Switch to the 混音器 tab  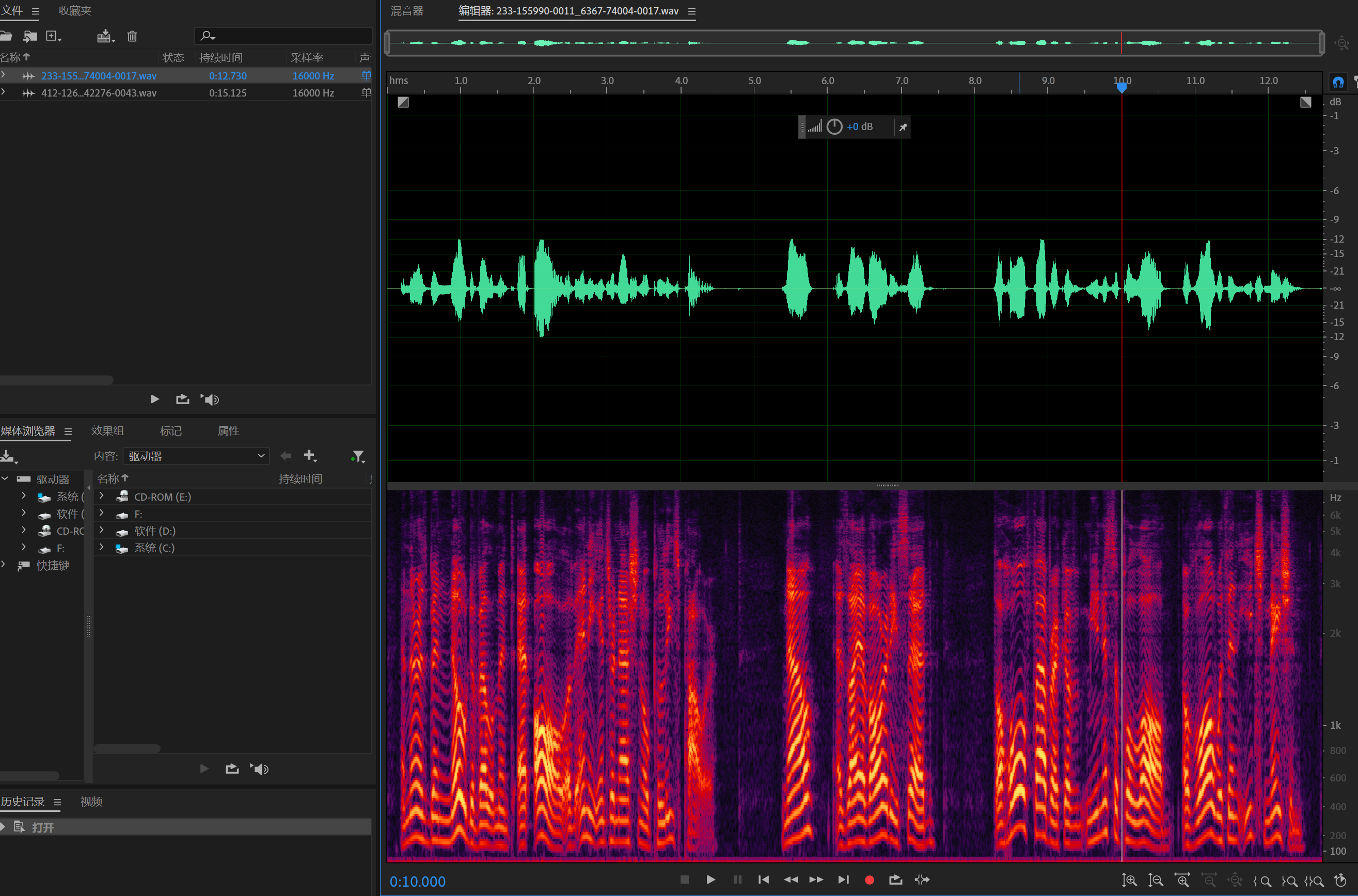tap(407, 11)
